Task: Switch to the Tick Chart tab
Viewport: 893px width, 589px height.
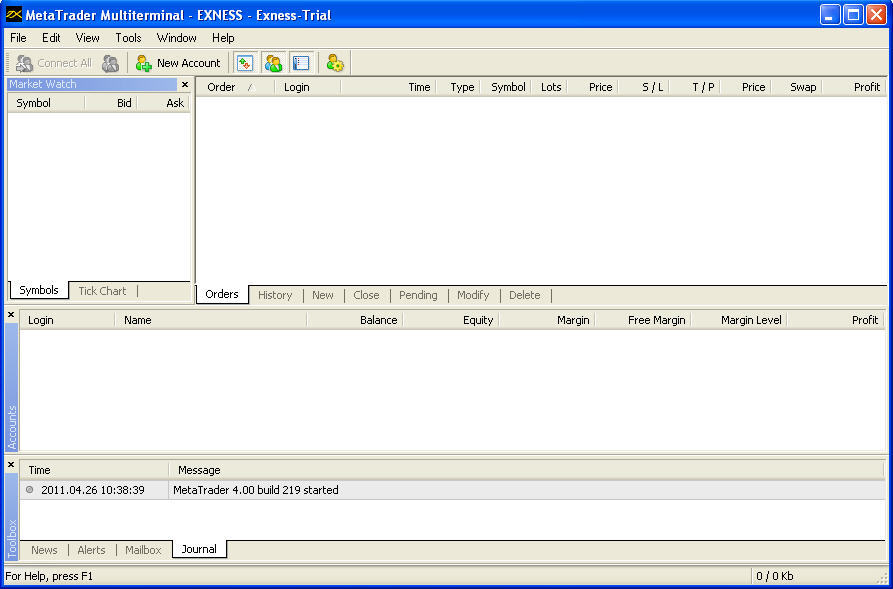Action: (x=102, y=291)
